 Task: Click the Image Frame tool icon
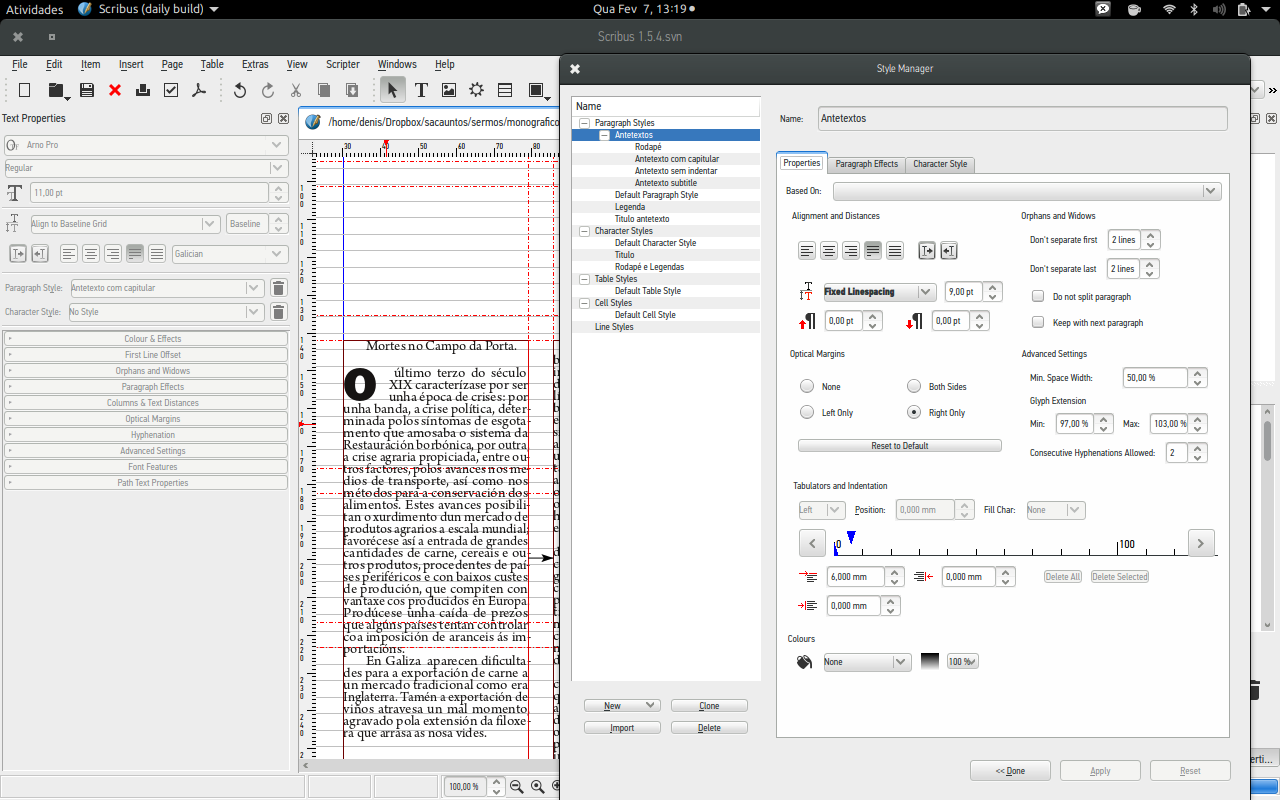449,90
